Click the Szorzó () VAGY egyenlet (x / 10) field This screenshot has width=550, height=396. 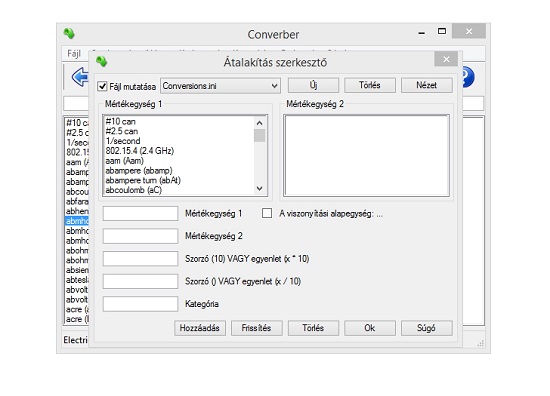140,281
